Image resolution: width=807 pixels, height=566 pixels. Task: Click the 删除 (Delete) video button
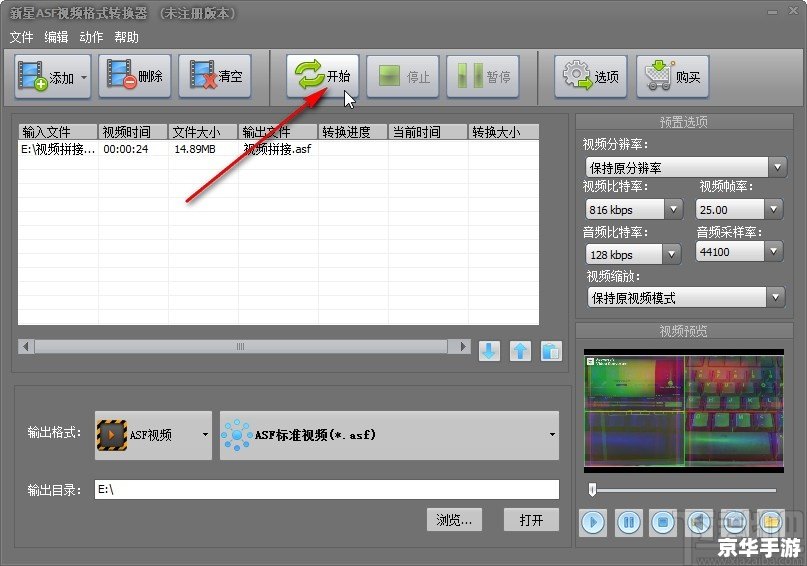tap(134, 76)
